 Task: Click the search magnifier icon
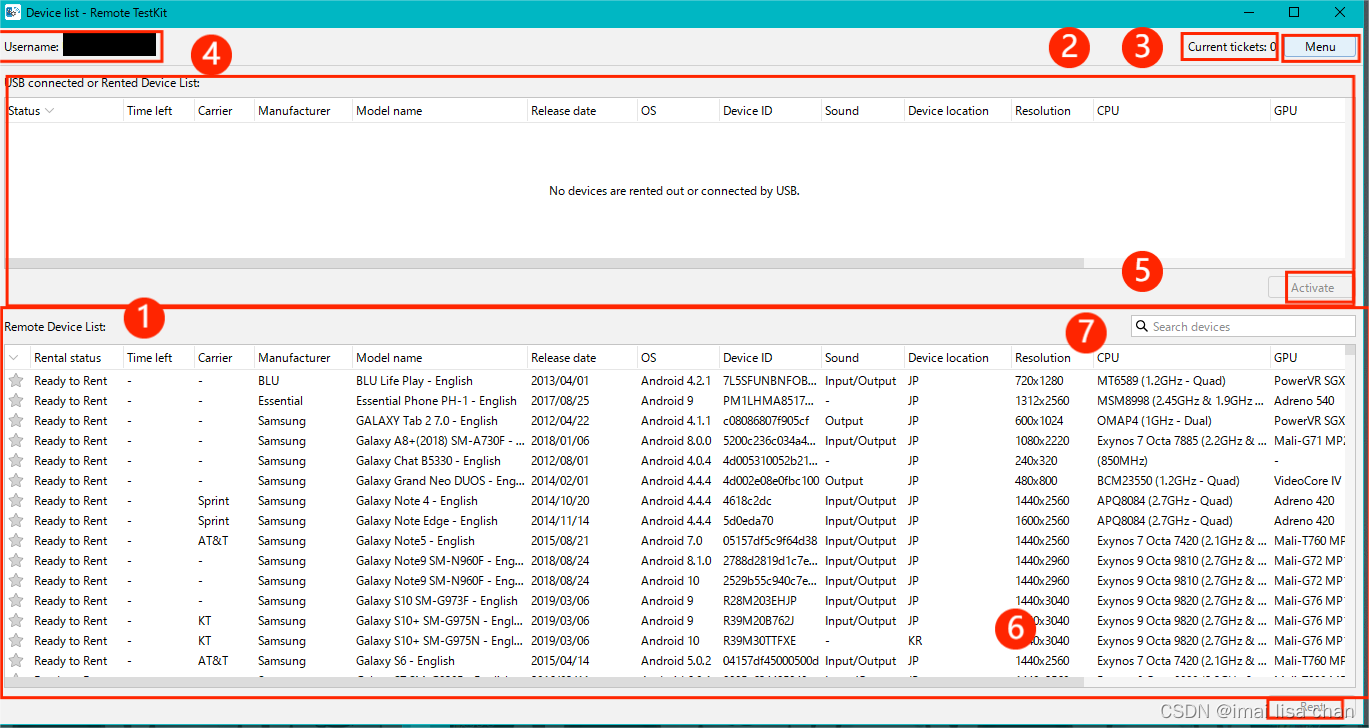click(1142, 326)
